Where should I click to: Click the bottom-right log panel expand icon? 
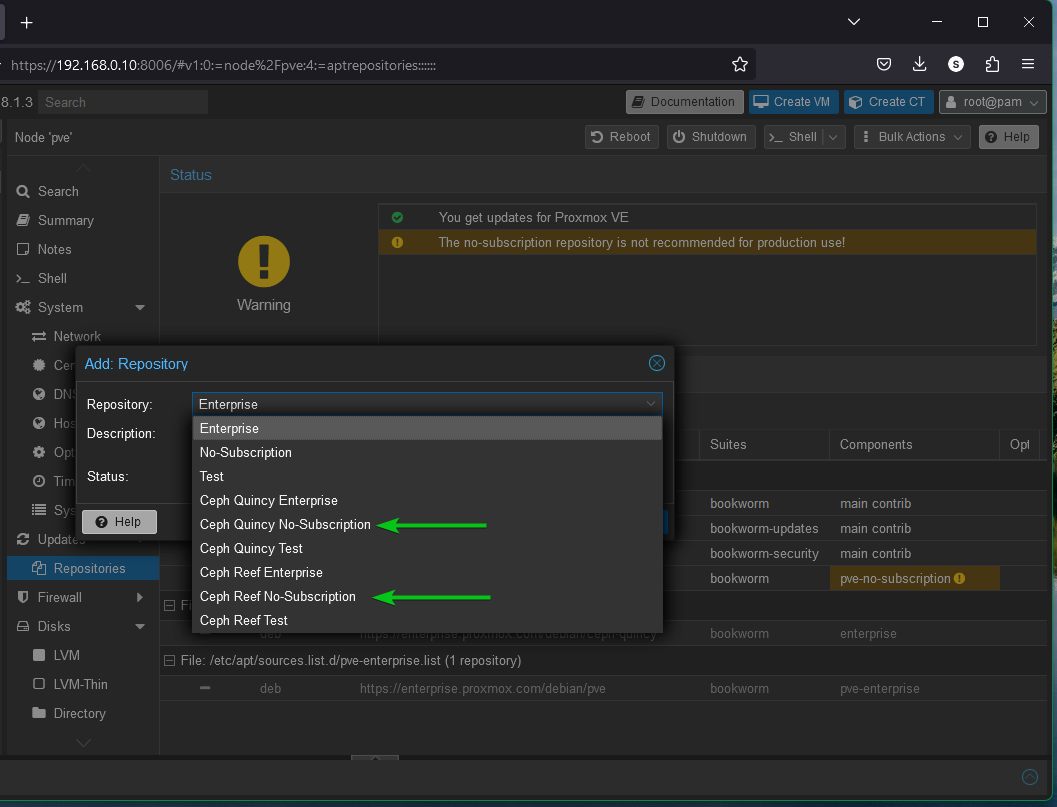point(1029,777)
